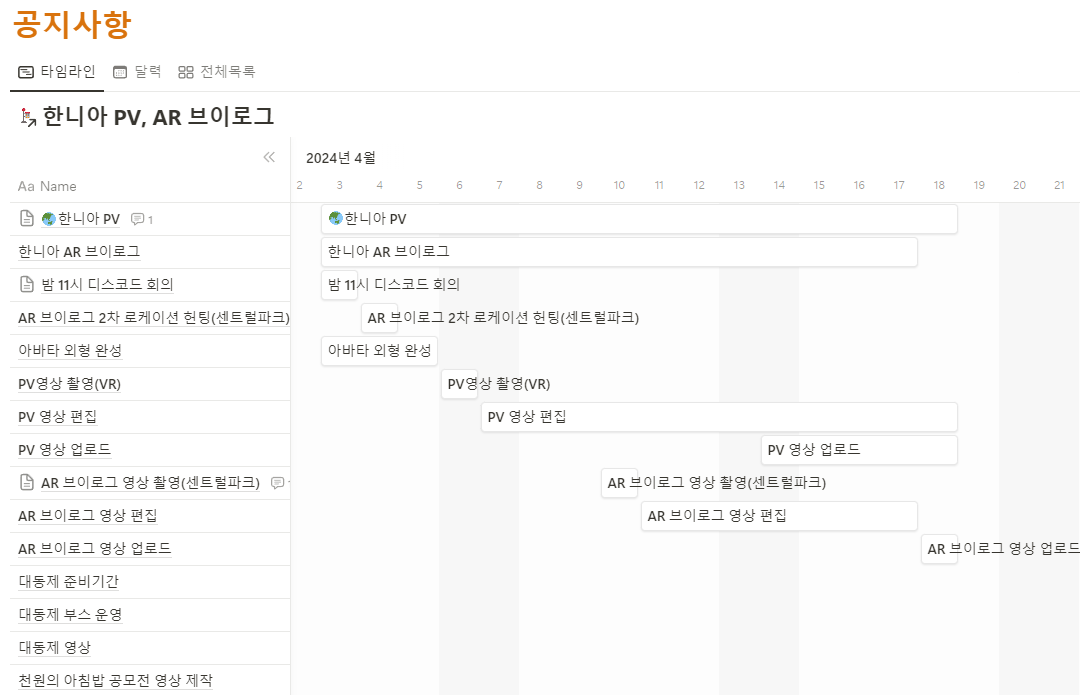The width and height of the screenshot is (1080, 695).
Task: Open the comment bubble on the 한니아 PV row
Action: [141, 219]
